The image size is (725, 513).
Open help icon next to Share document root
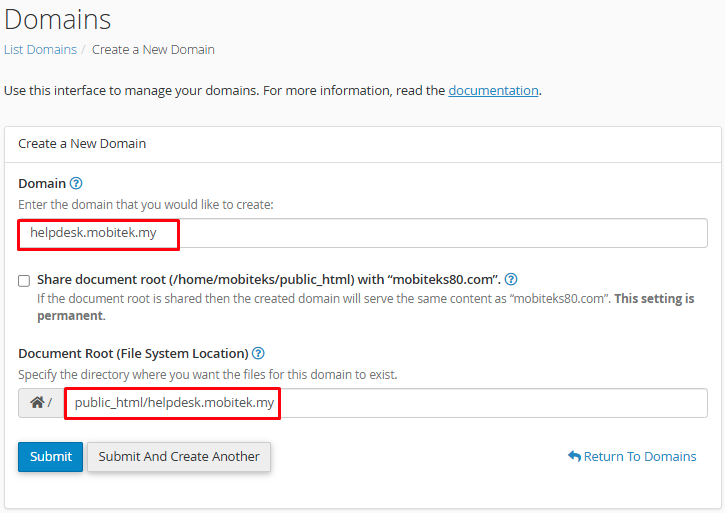[511, 280]
